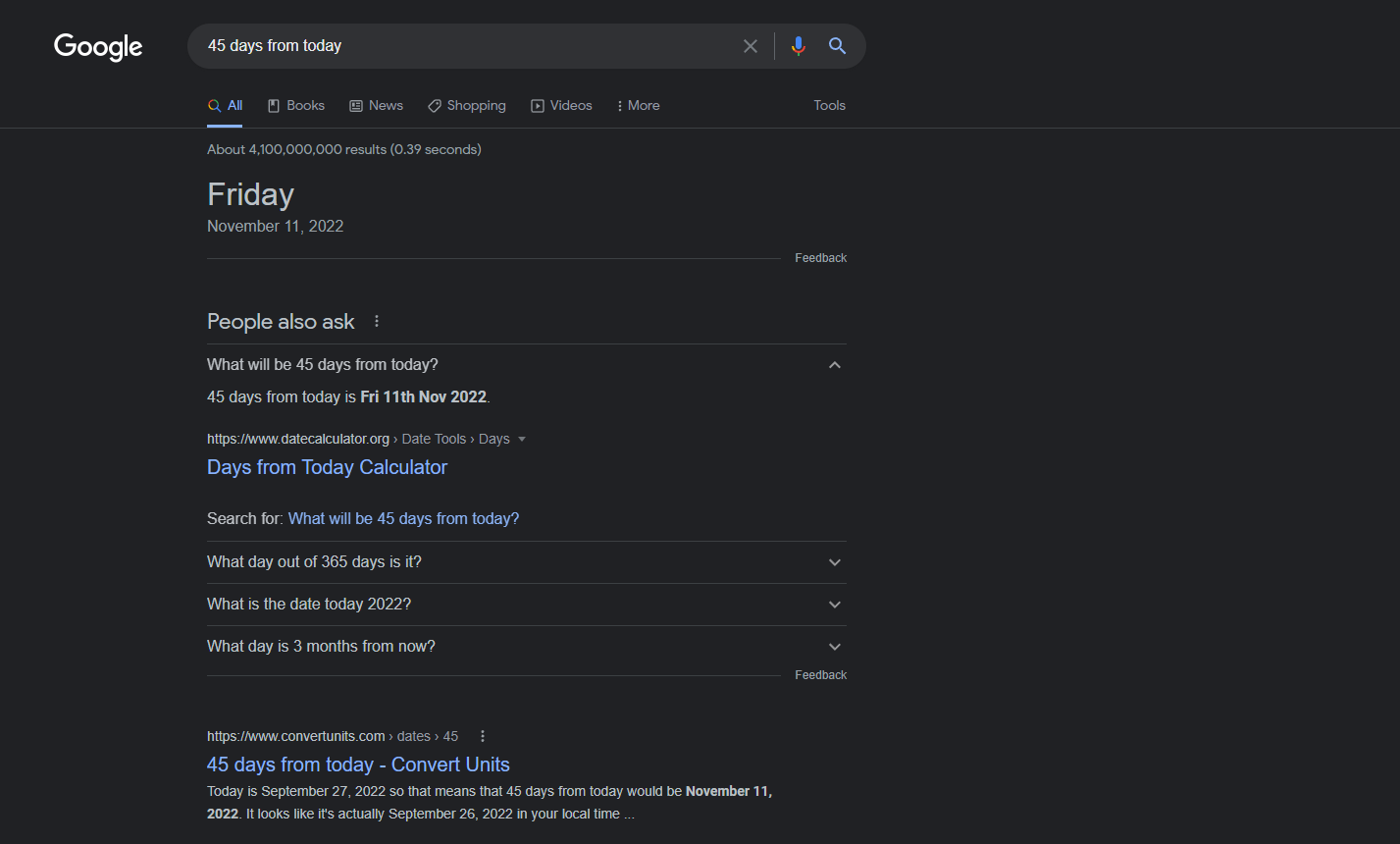This screenshot has width=1400, height=844.
Task: Select the All results tab
Action: [x=225, y=106]
